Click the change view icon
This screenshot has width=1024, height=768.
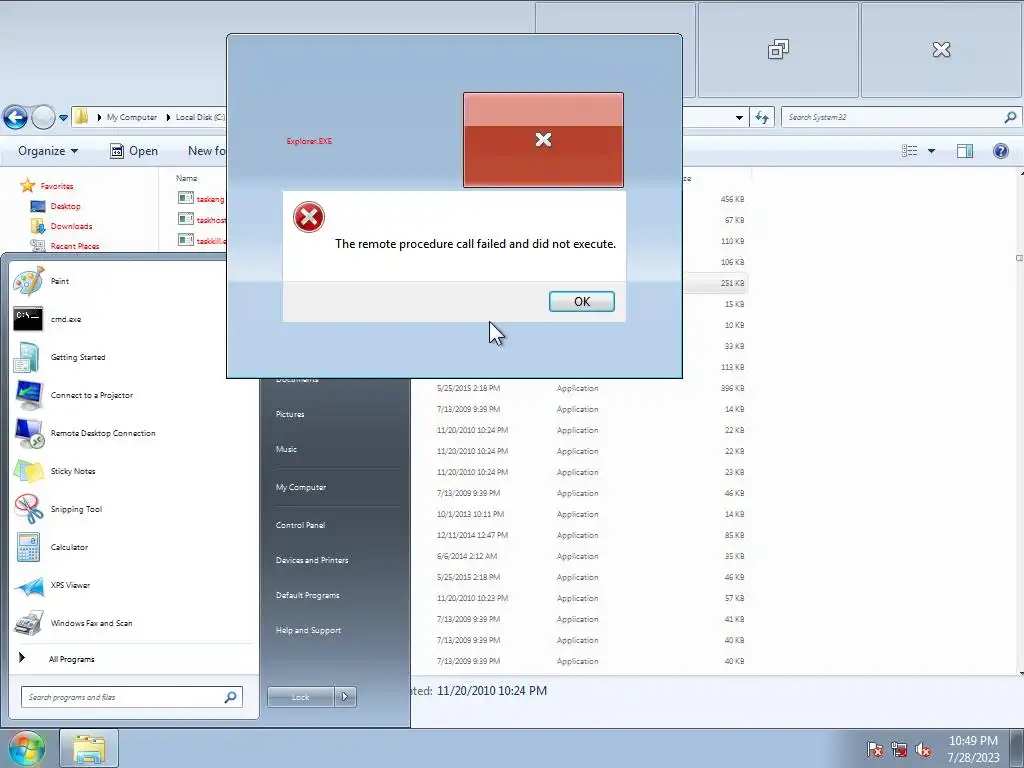909,151
